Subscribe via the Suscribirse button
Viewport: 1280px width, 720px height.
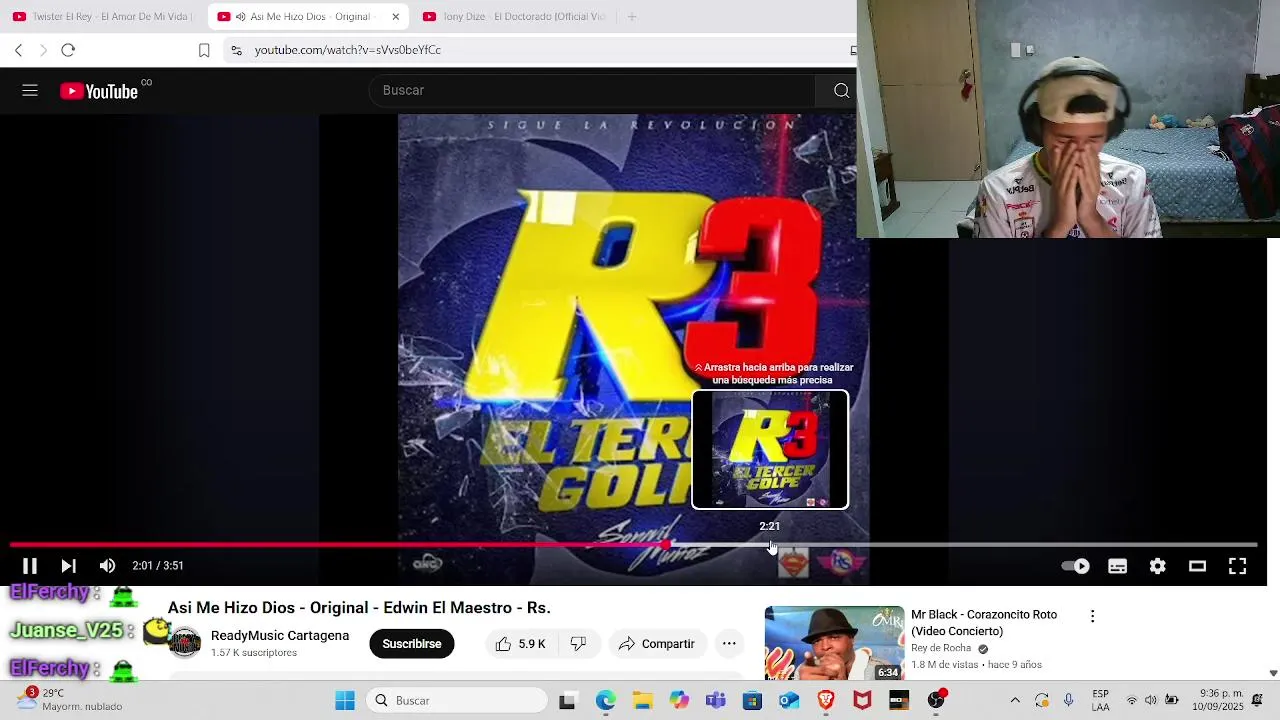tap(411, 644)
